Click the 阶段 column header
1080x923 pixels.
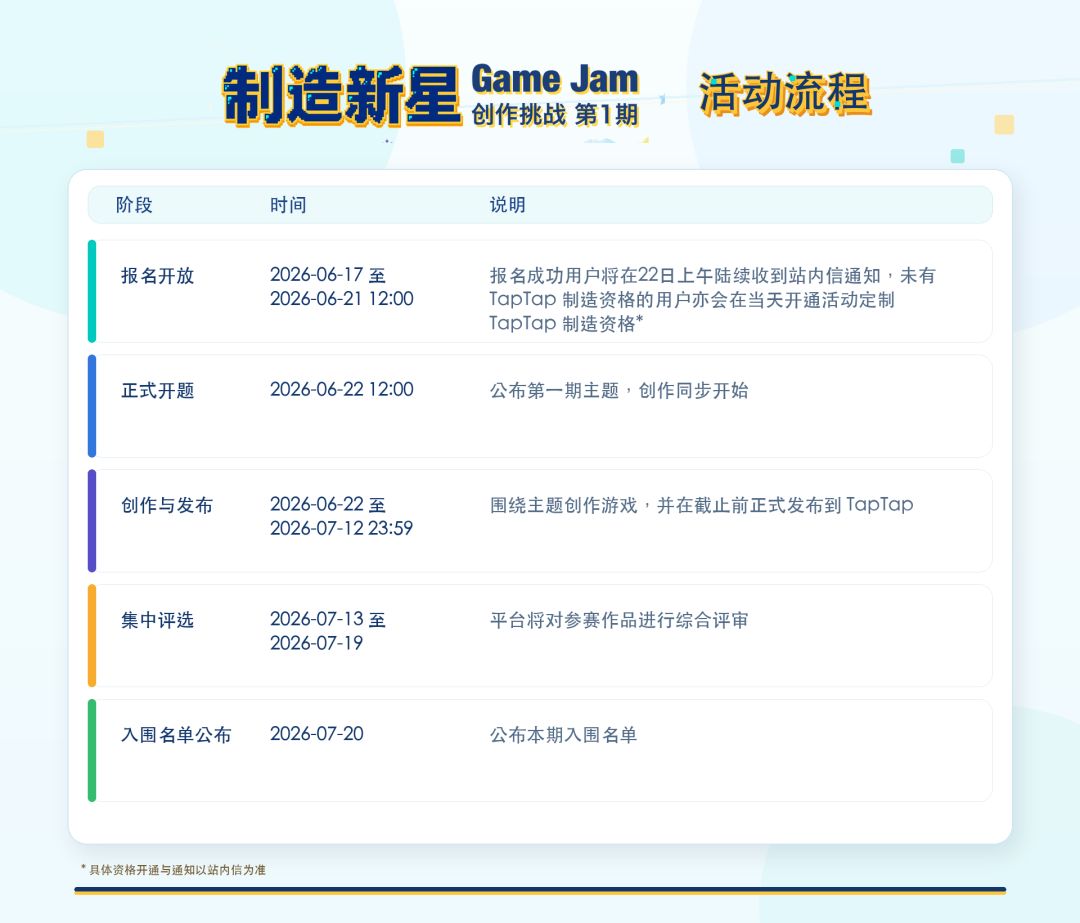(x=134, y=205)
